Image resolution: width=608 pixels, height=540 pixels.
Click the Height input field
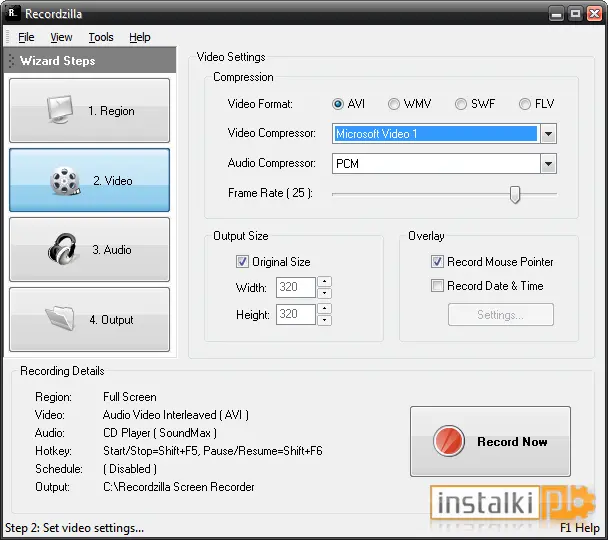click(296, 314)
